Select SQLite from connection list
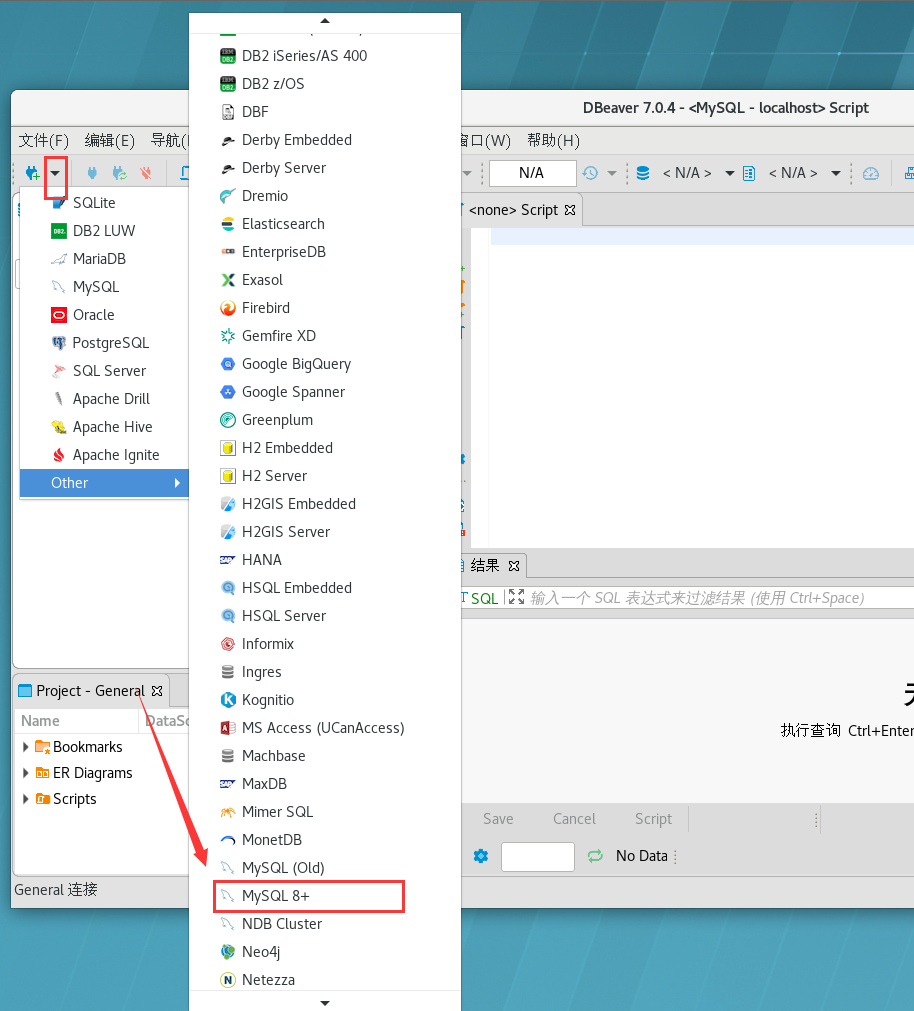This screenshot has width=914, height=1011. point(104,202)
